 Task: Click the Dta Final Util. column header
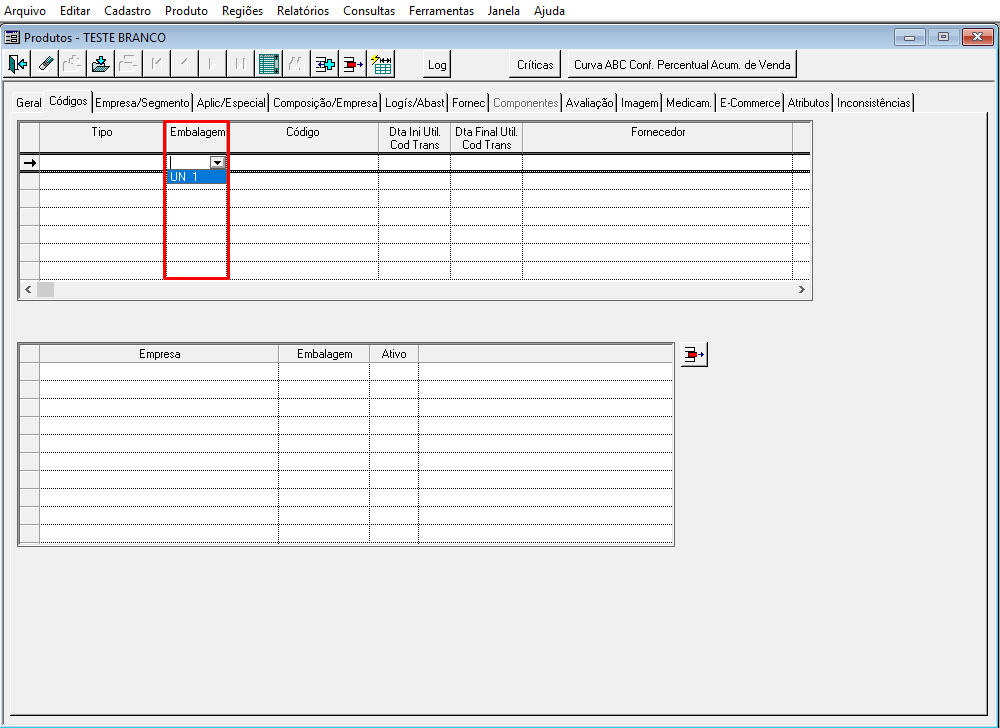coord(487,138)
